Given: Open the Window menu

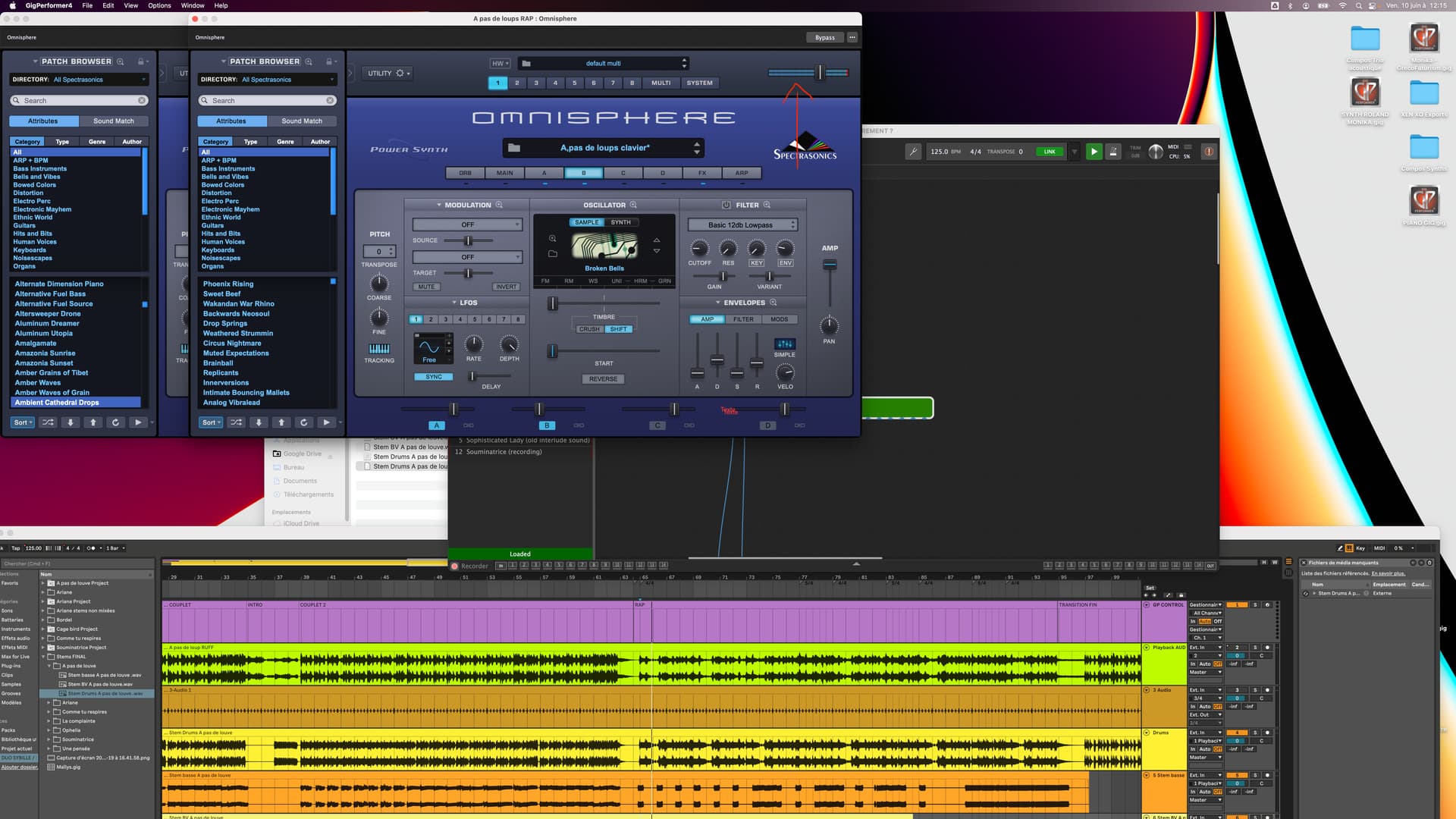Looking at the screenshot, I should pyautogui.click(x=193, y=5).
